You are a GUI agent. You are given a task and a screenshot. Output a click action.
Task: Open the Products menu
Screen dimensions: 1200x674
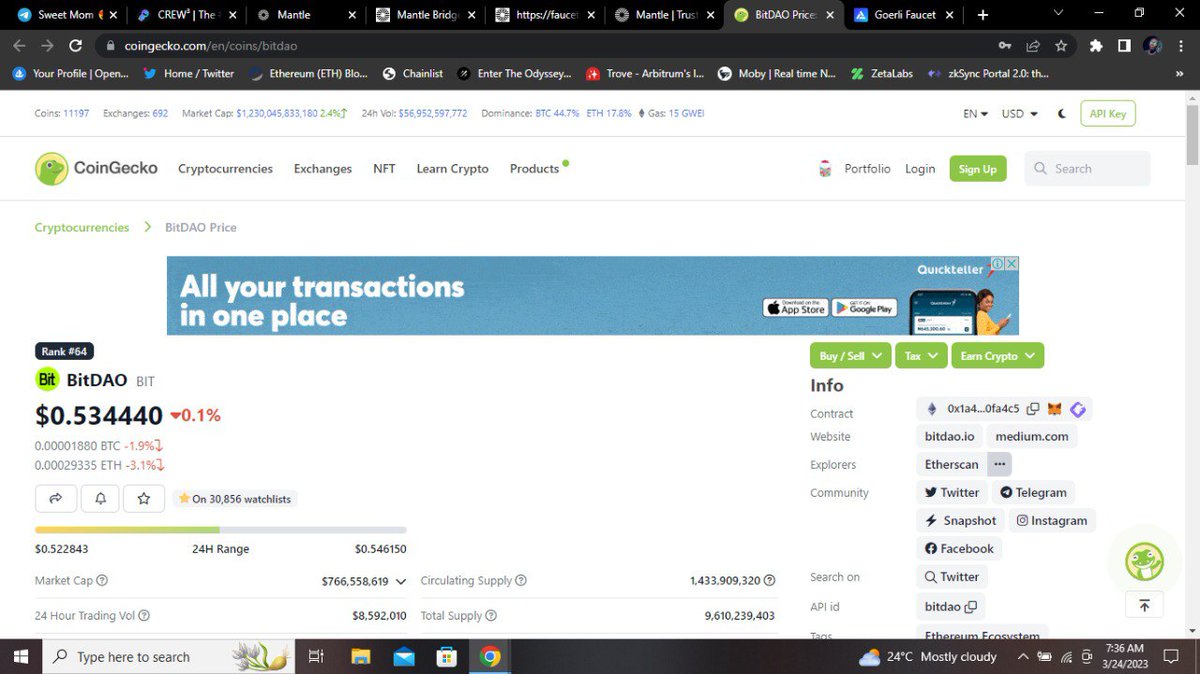click(x=534, y=169)
